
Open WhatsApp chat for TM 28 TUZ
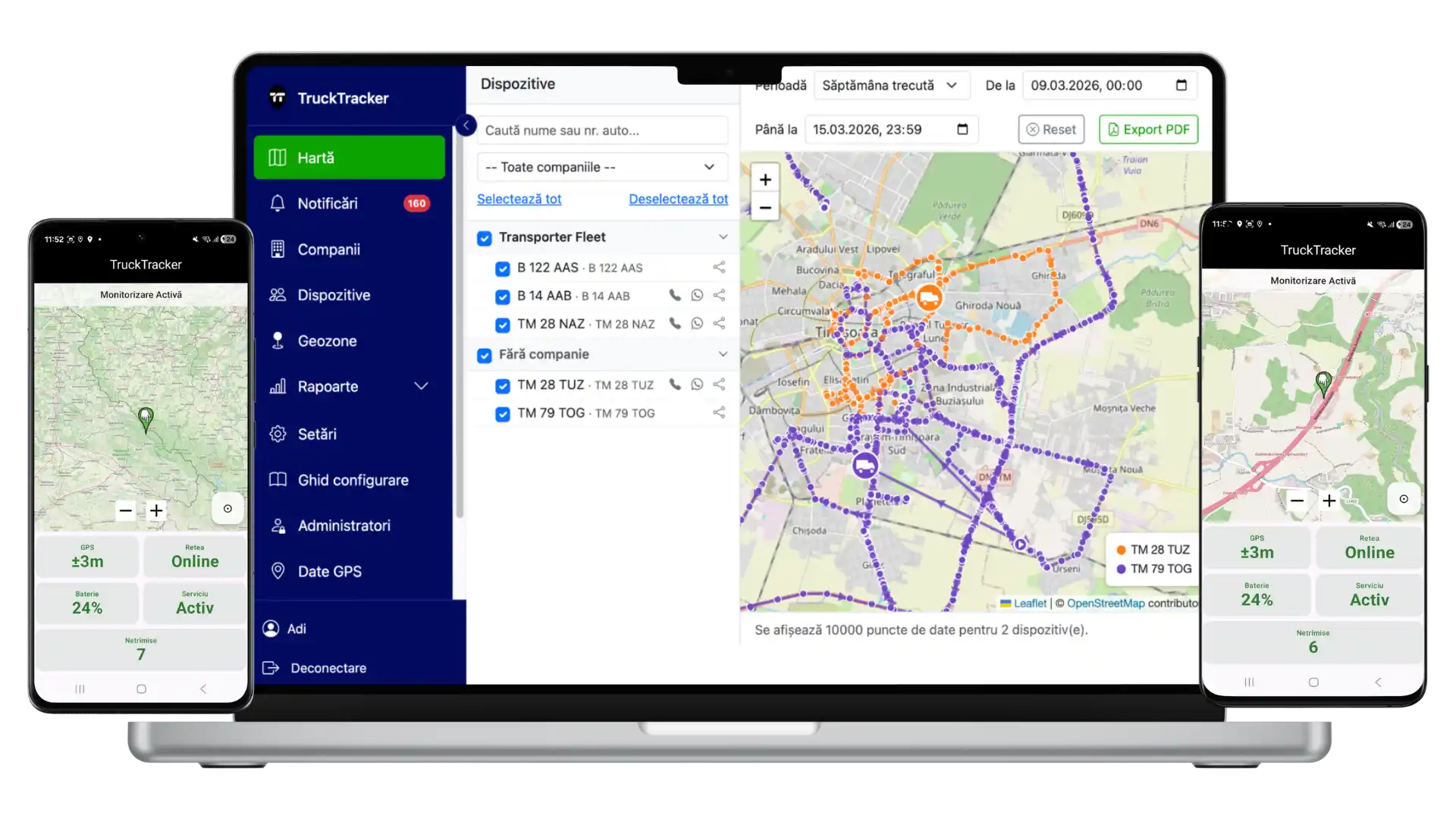point(697,384)
